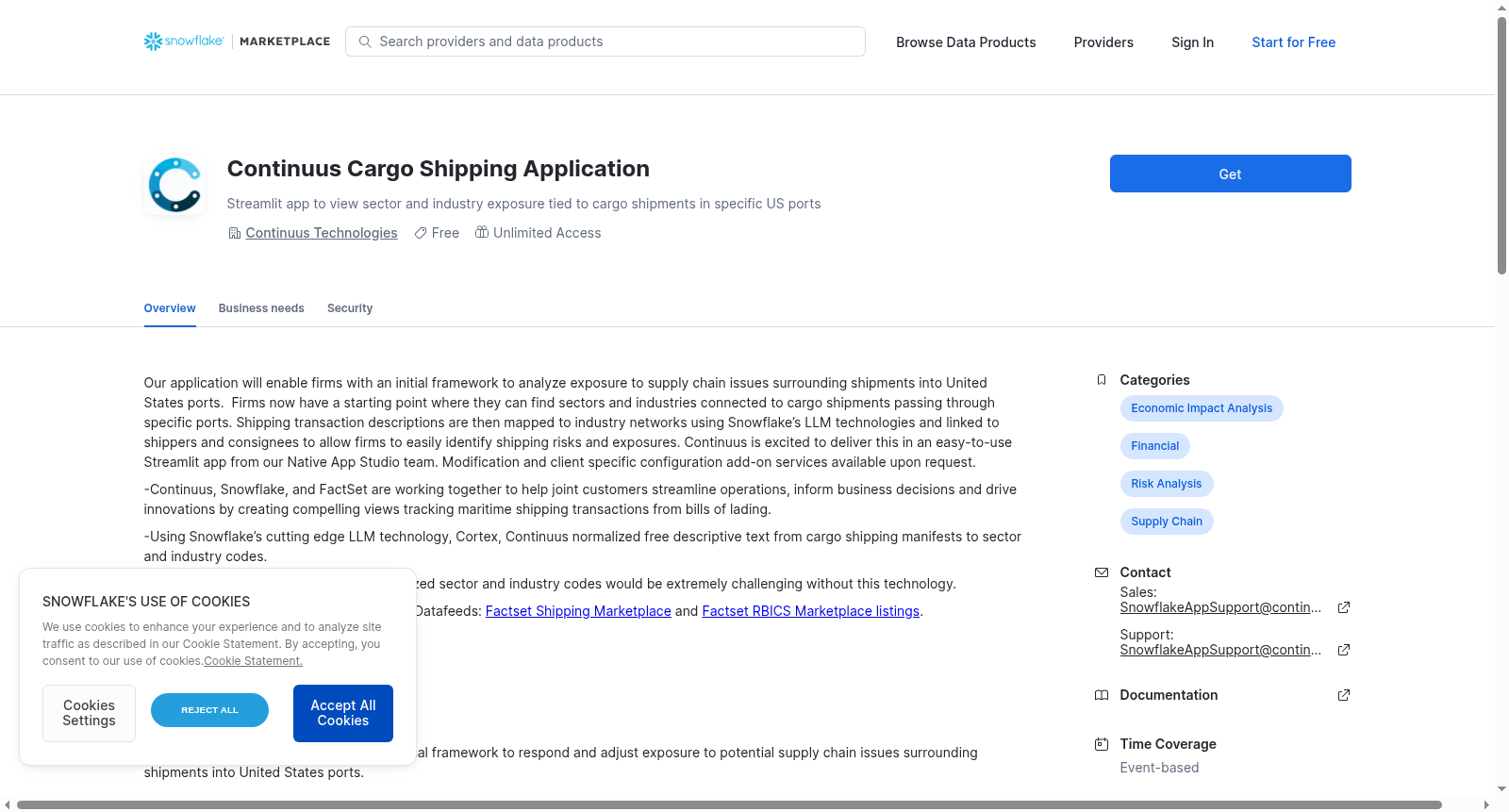Click REJECT ALL cookies button
This screenshot has width=1509, height=812.
(209, 710)
